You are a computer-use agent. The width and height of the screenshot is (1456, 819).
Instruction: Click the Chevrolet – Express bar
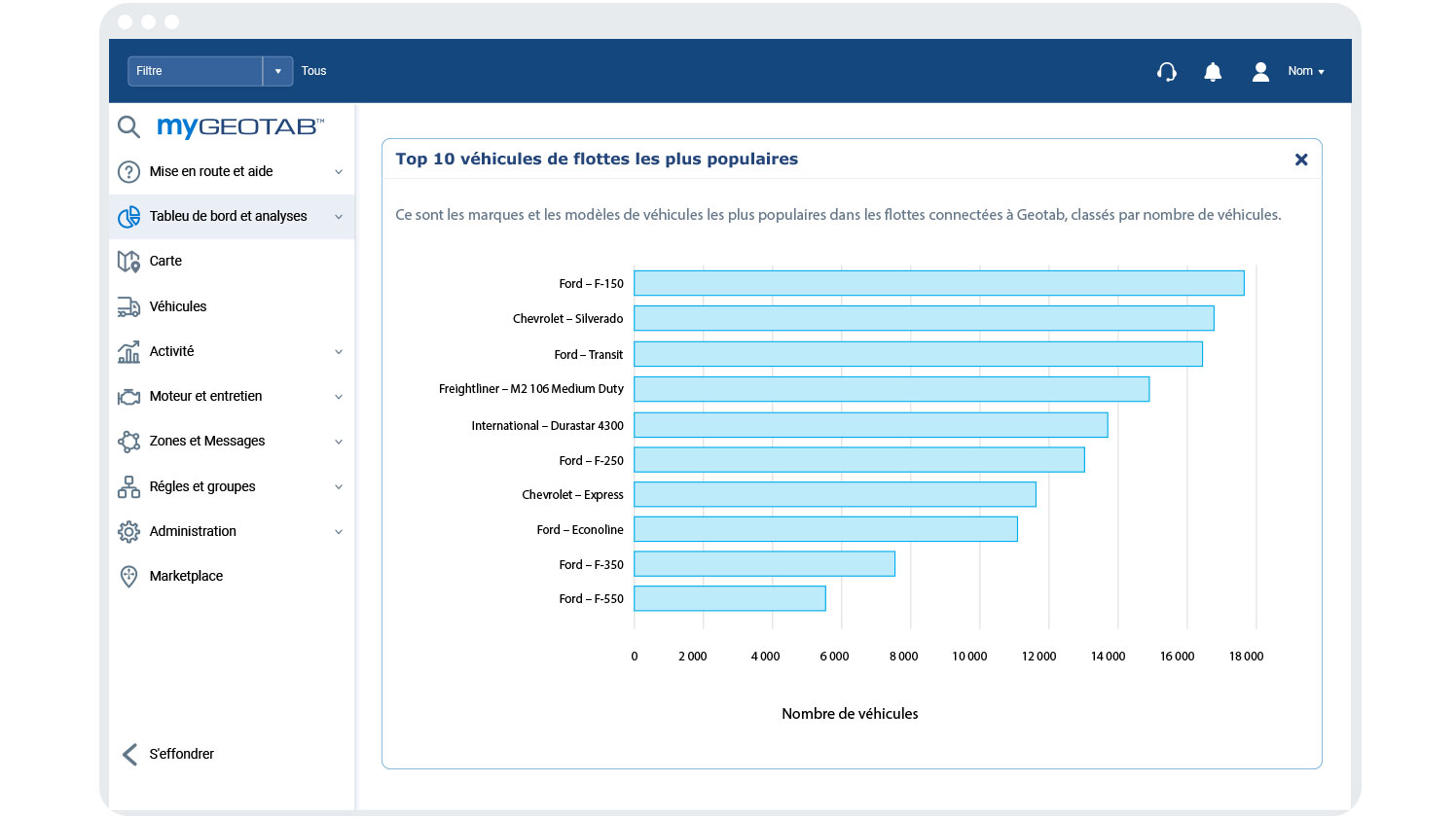tap(835, 494)
